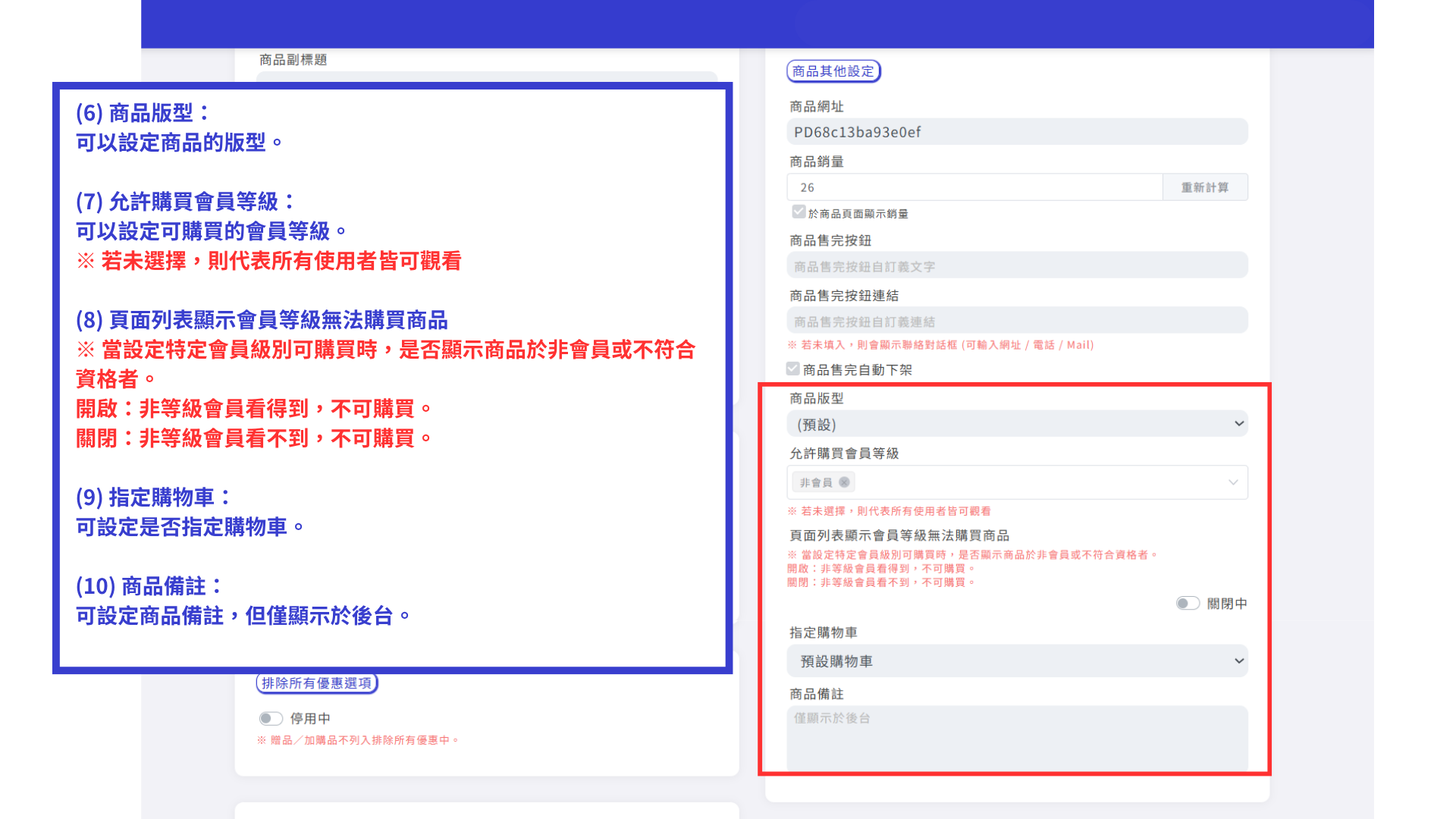Click the 商品售完按鈕自訂義連結 input
Viewport: 1456px width, 819px height.
(x=1017, y=322)
